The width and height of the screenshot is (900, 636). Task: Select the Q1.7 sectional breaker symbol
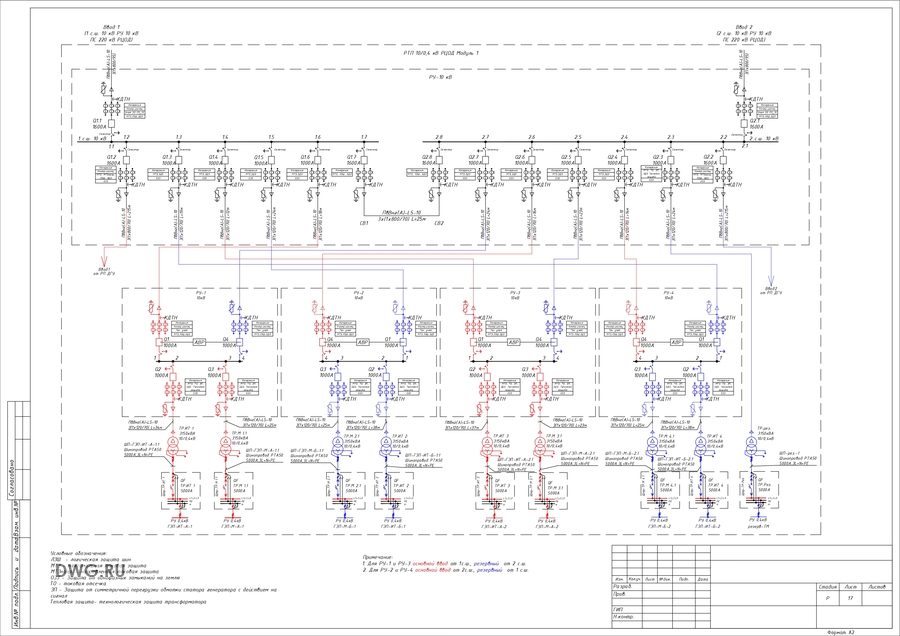click(x=364, y=161)
